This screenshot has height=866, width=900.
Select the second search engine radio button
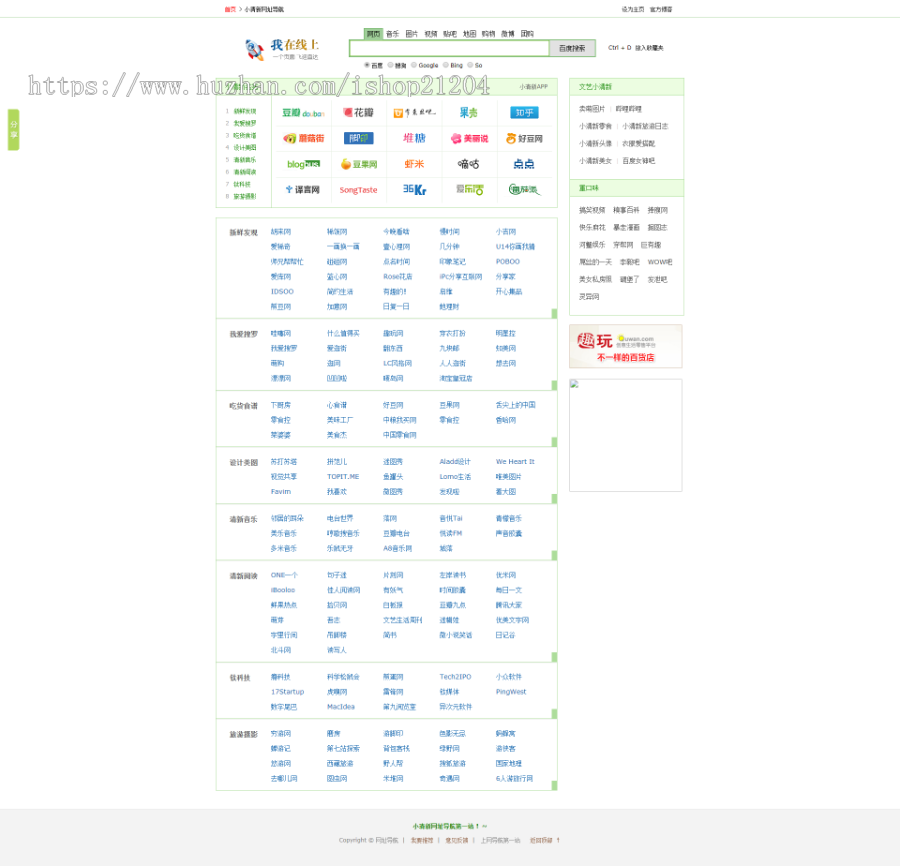point(390,65)
